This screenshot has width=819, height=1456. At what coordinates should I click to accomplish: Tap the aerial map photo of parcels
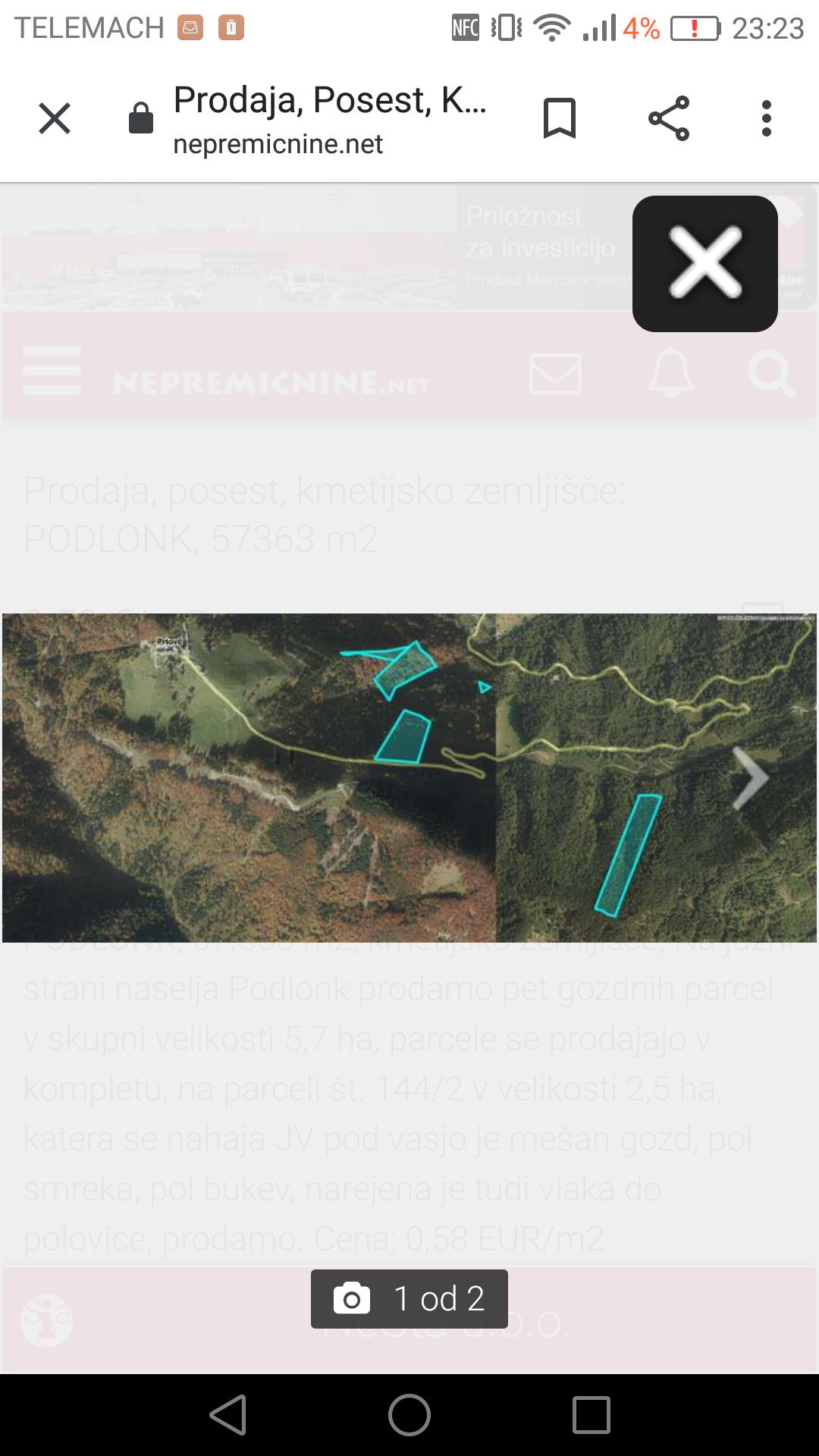409,778
